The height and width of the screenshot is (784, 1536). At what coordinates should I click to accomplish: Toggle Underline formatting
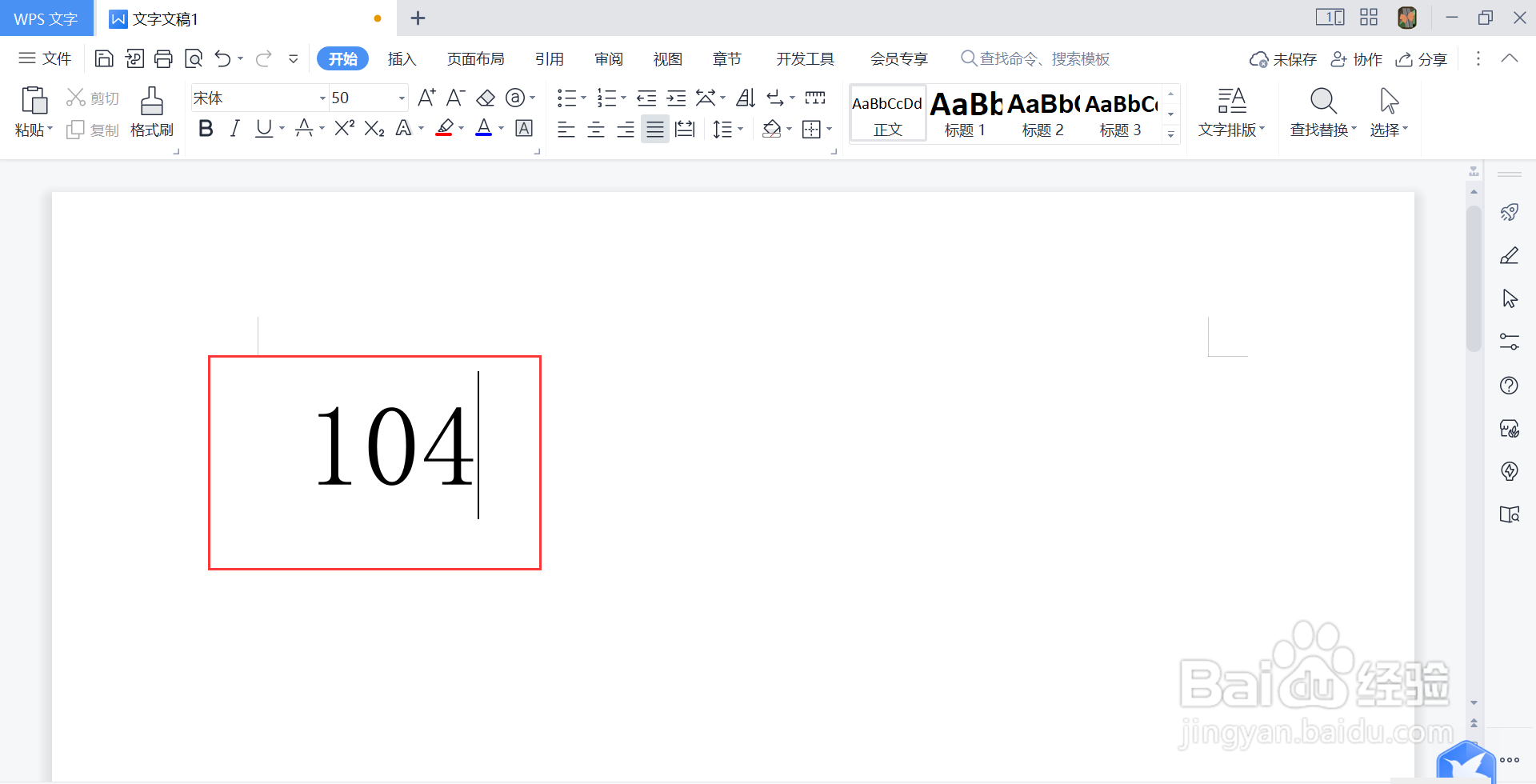[x=263, y=128]
